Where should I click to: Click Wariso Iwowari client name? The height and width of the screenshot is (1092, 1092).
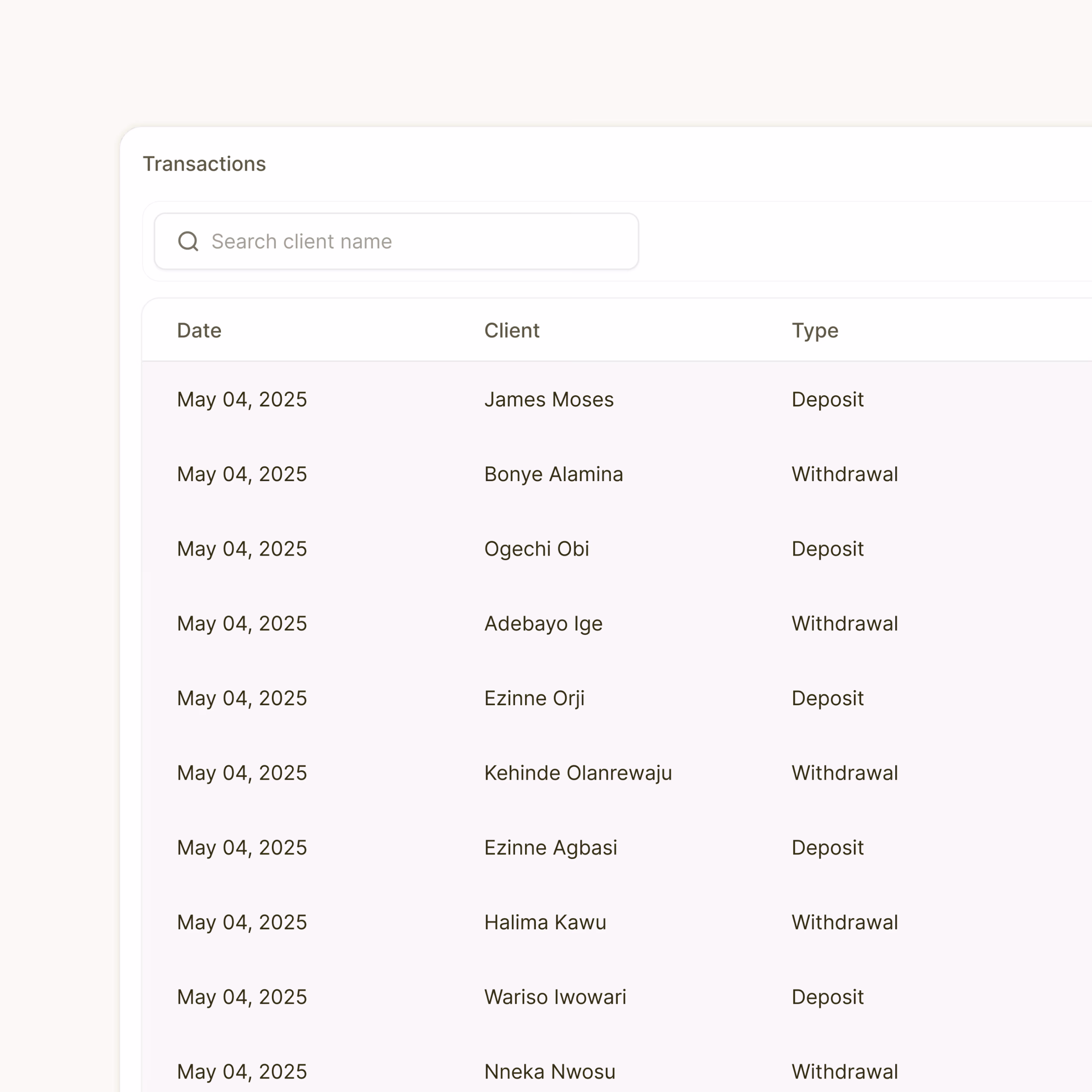pyautogui.click(x=555, y=996)
